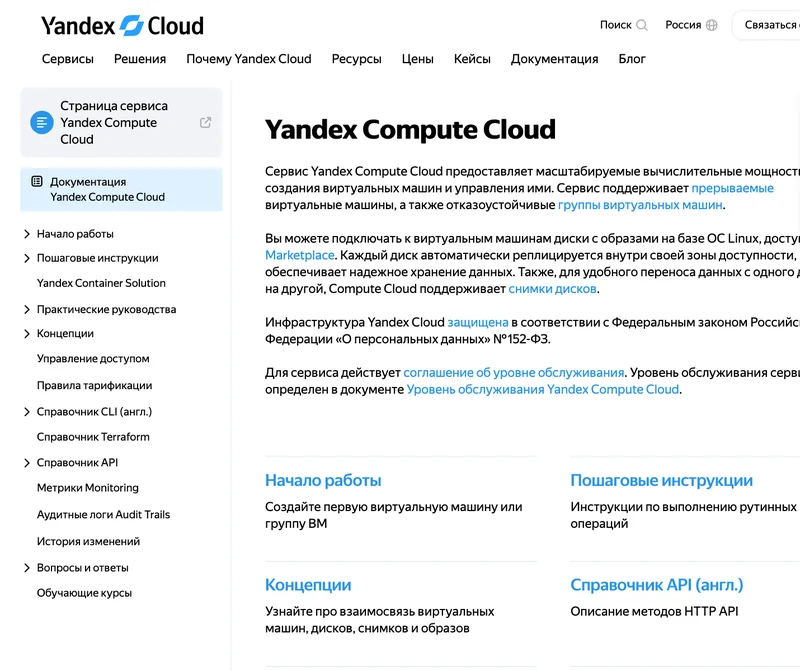Open Документация in top navigation

pos(555,59)
